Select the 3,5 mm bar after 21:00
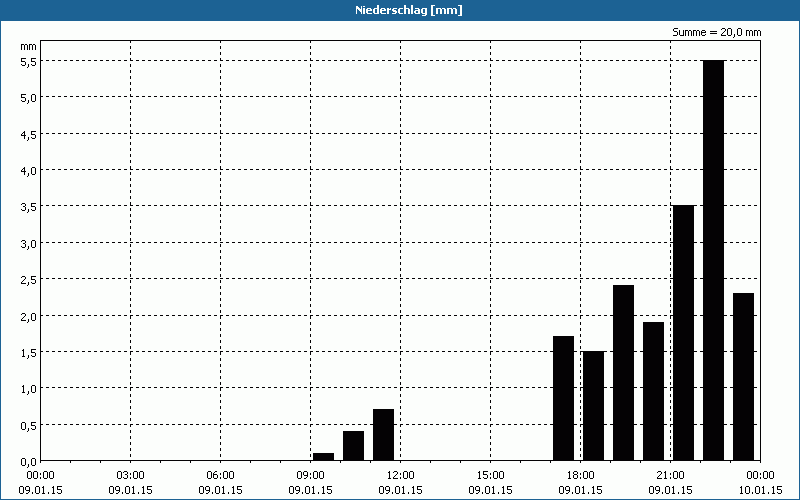The width and height of the screenshot is (800, 500). [683, 333]
